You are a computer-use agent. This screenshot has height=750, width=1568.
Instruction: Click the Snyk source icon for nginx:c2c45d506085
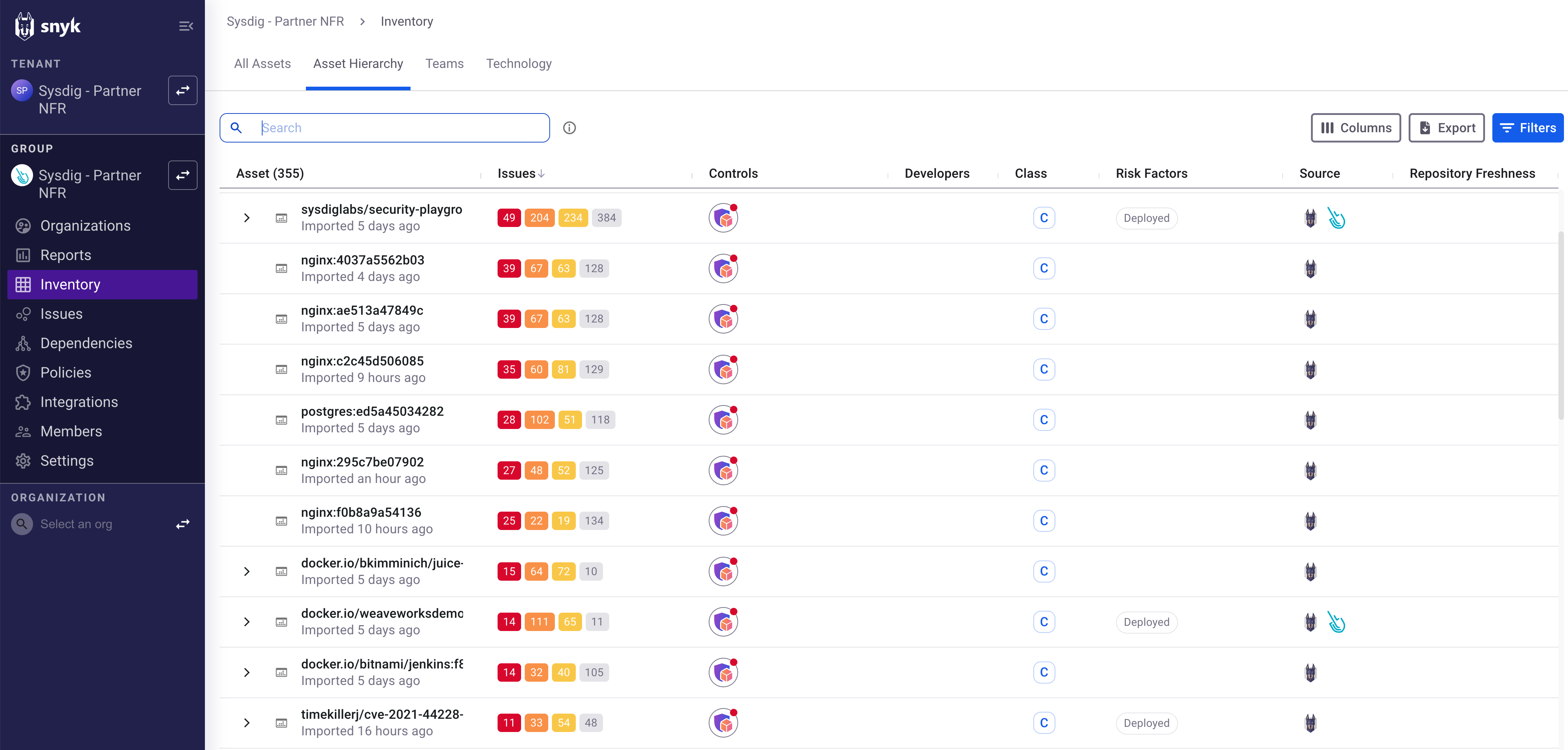point(1311,369)
